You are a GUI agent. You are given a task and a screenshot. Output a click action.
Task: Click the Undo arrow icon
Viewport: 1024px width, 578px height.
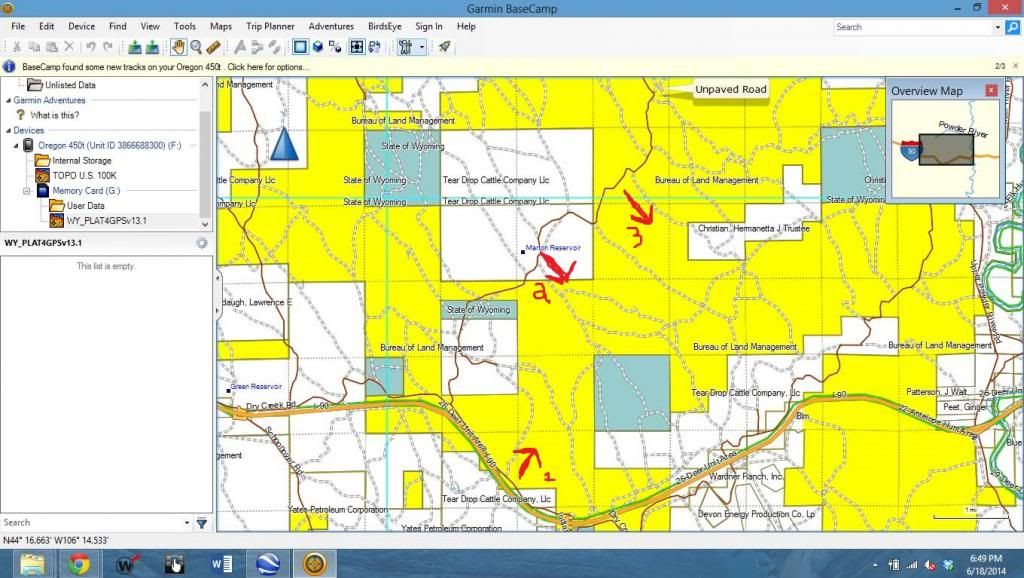pyautogui.click(x=91, y=47)
